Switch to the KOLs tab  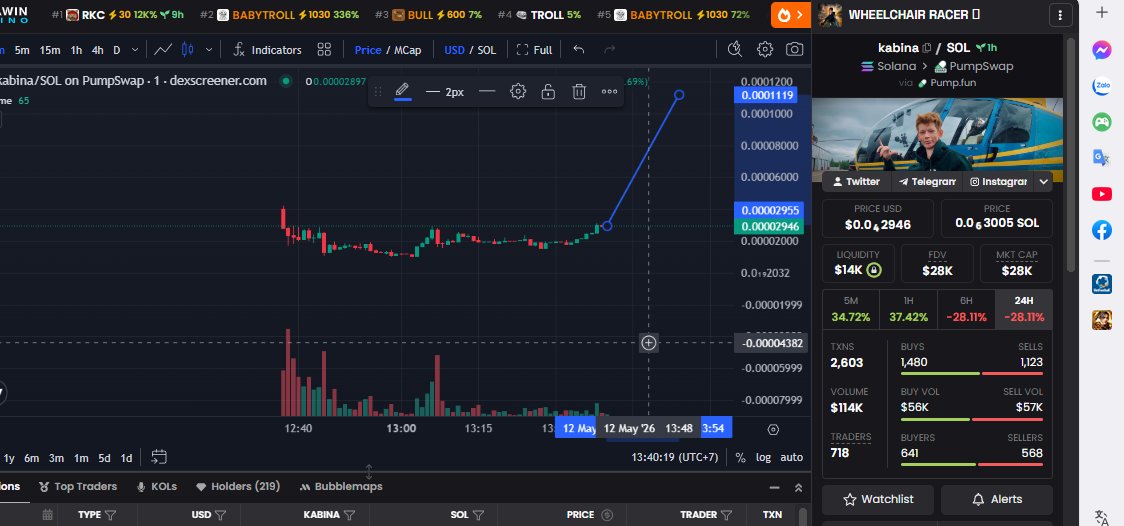(156, 486)
